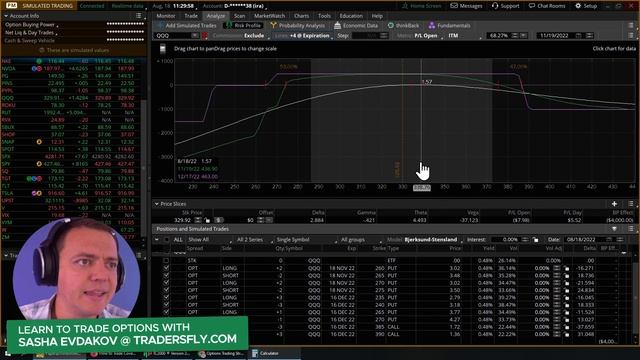Switch to the Scan tab
The height and width of the screenshot is (360, 640).
pos(239,16)
